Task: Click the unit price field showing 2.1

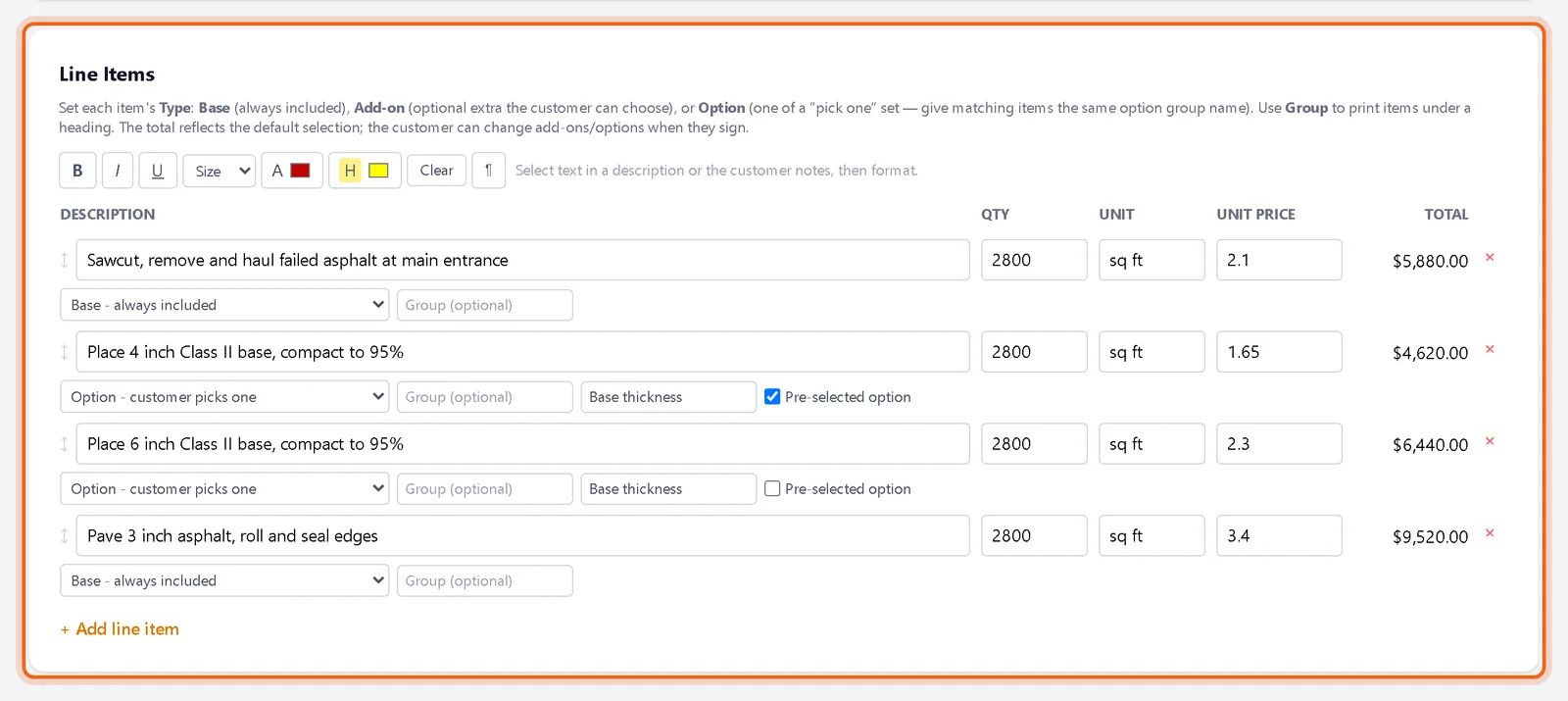Action: (1279, 260)
